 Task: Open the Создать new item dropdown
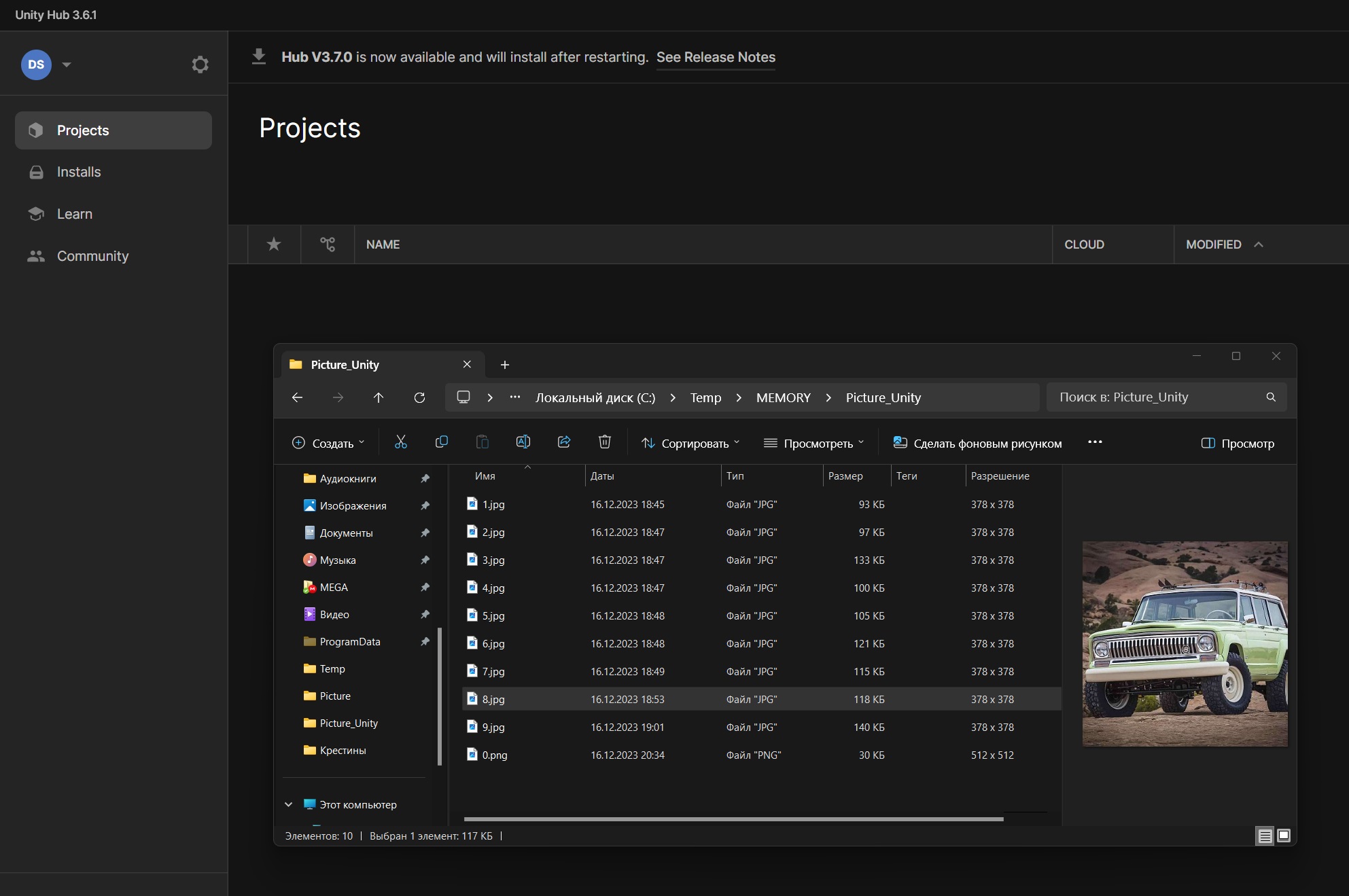pyautogui.click(x=328, y=443)
